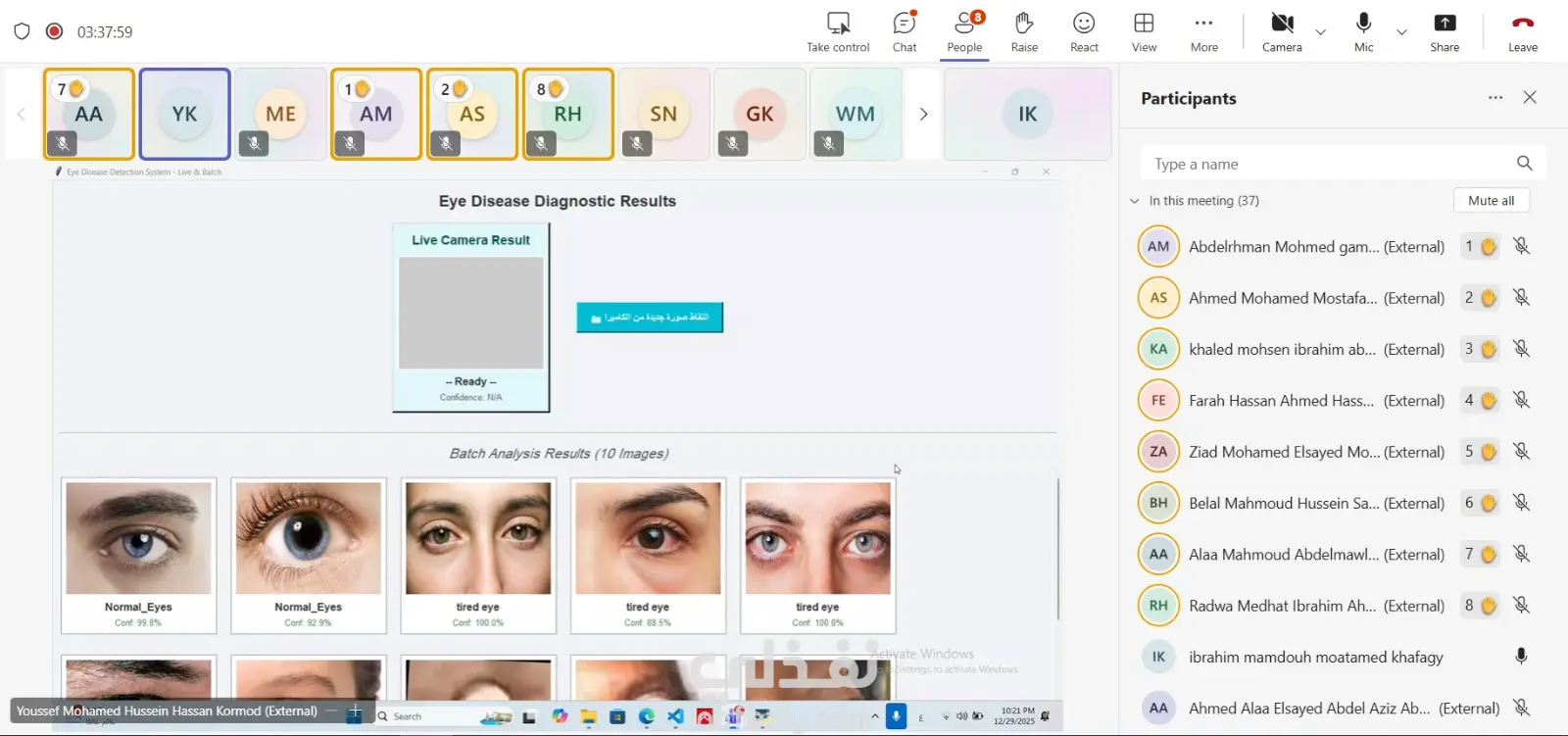Viewport: 1568px width, 736px height.
Task: Open VS Code in shared taskbar
Action: [675, 716]
